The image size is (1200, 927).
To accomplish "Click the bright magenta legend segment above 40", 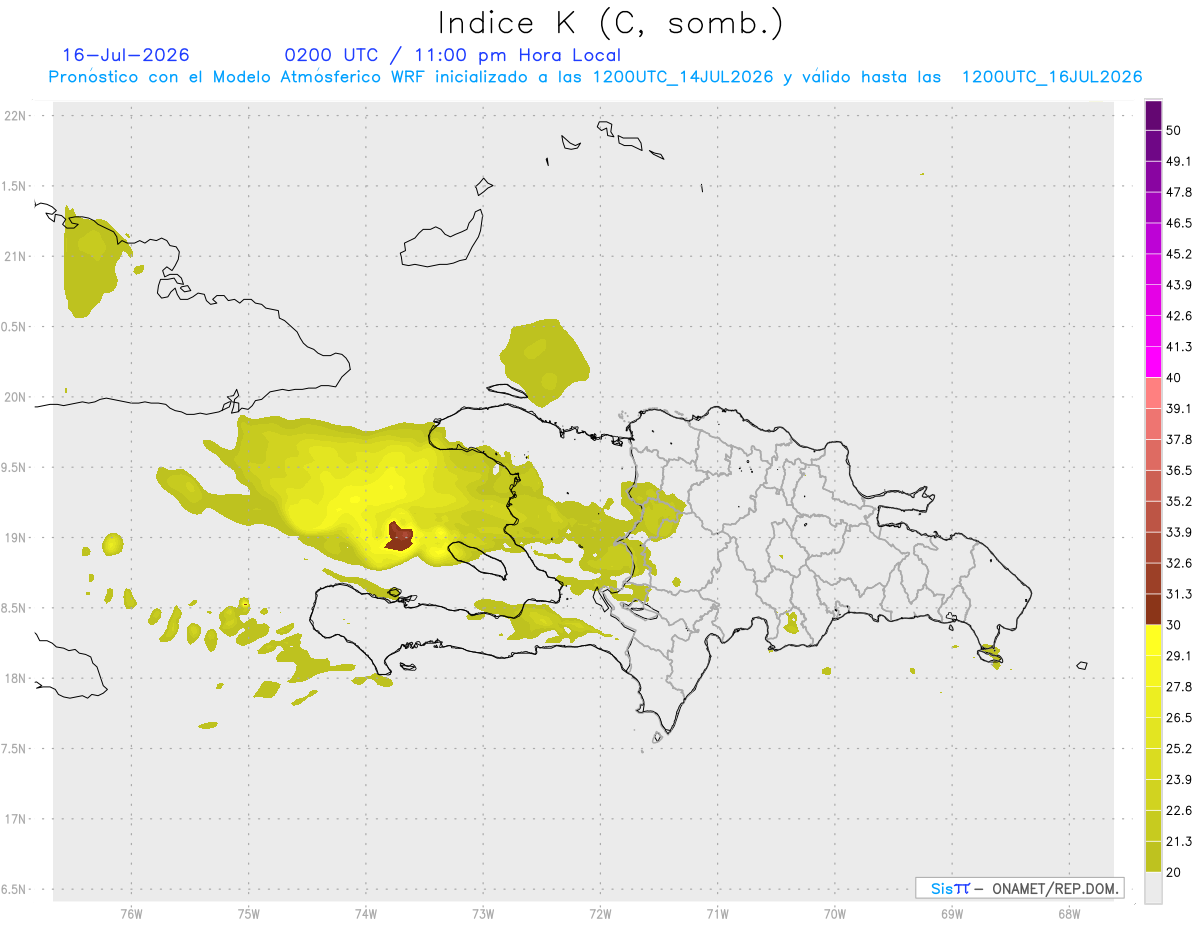I will (x=1154, y=362).
